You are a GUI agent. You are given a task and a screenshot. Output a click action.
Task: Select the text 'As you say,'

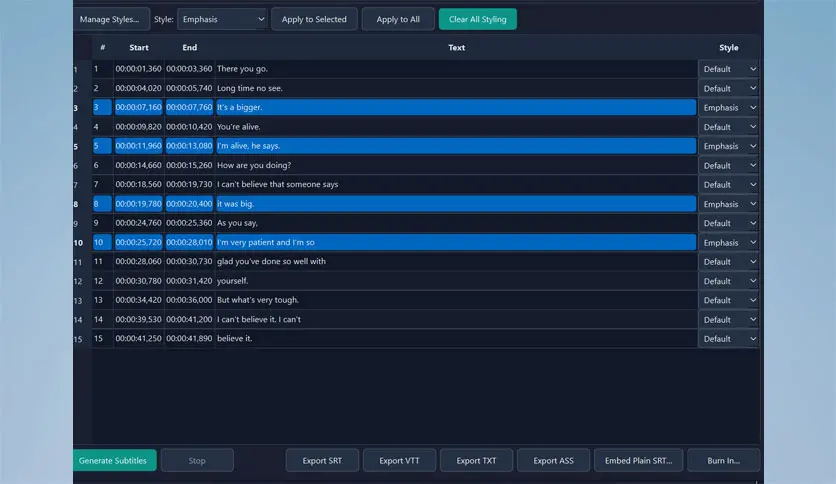tap(237, 223)
